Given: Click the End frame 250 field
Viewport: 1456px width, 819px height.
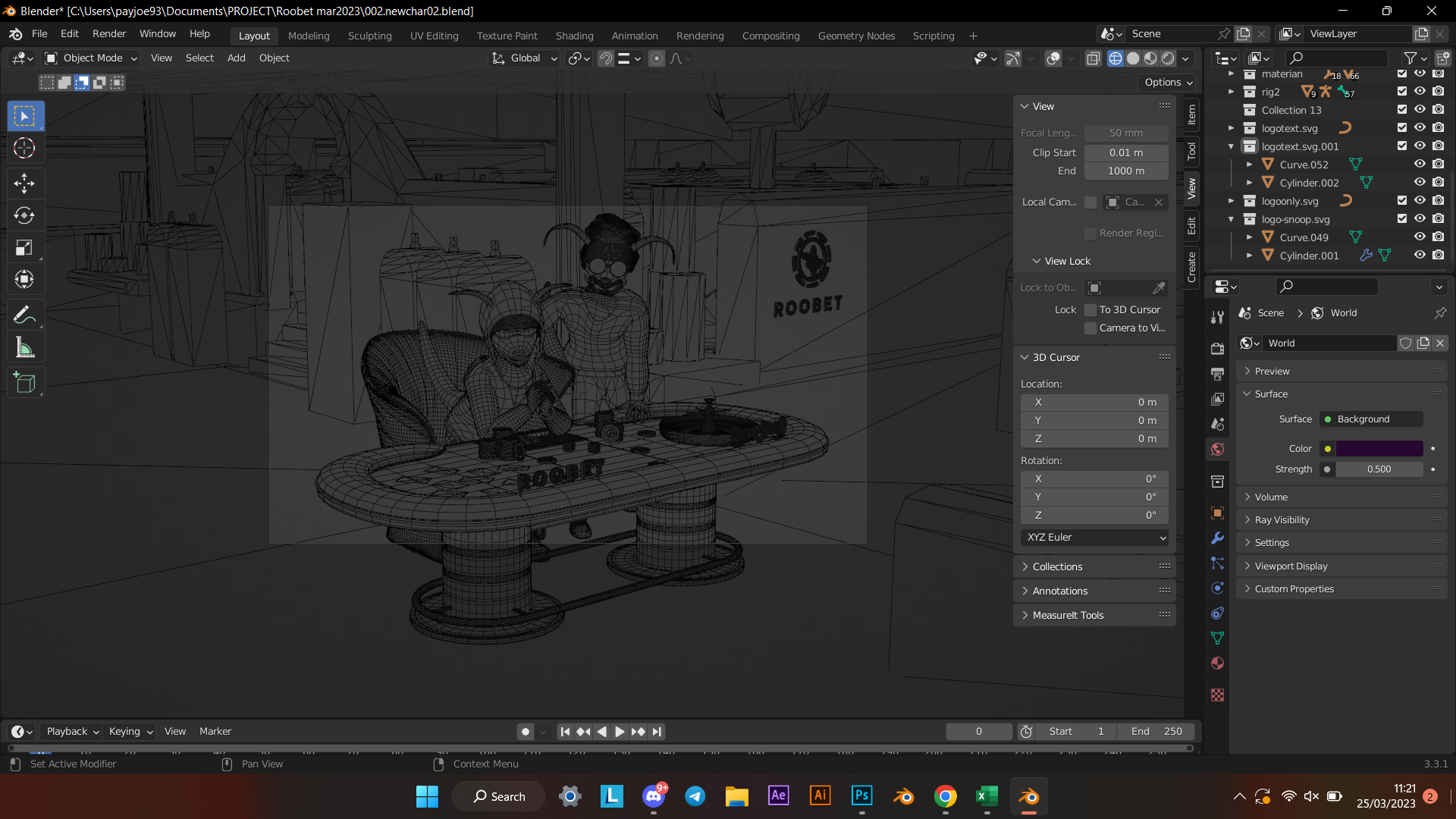Looking at the screenshot, I should tap(1156, 731).
